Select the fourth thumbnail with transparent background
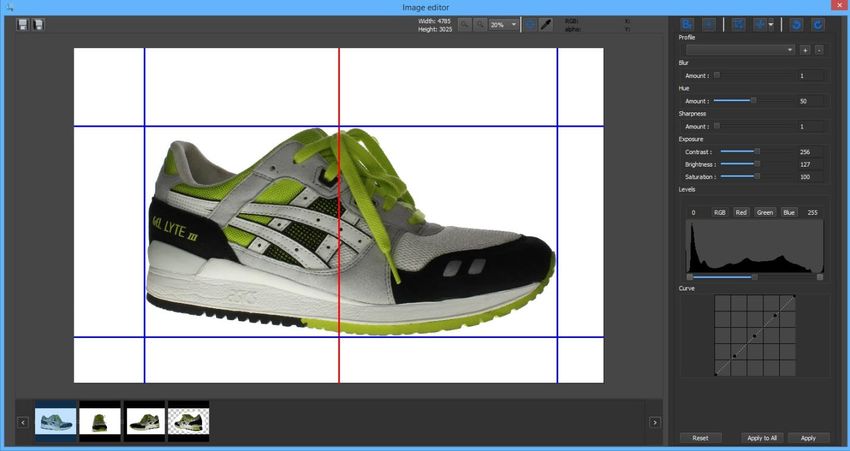Image resolution: width=850 pixels, height=451 pixels. 188,421
